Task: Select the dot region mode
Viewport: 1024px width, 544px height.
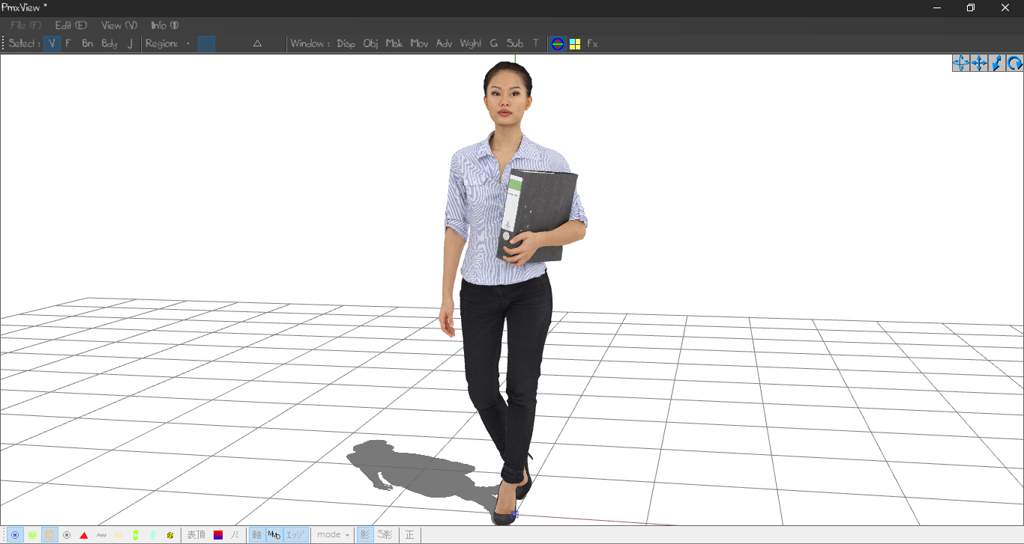Action: tap(188, 44)
